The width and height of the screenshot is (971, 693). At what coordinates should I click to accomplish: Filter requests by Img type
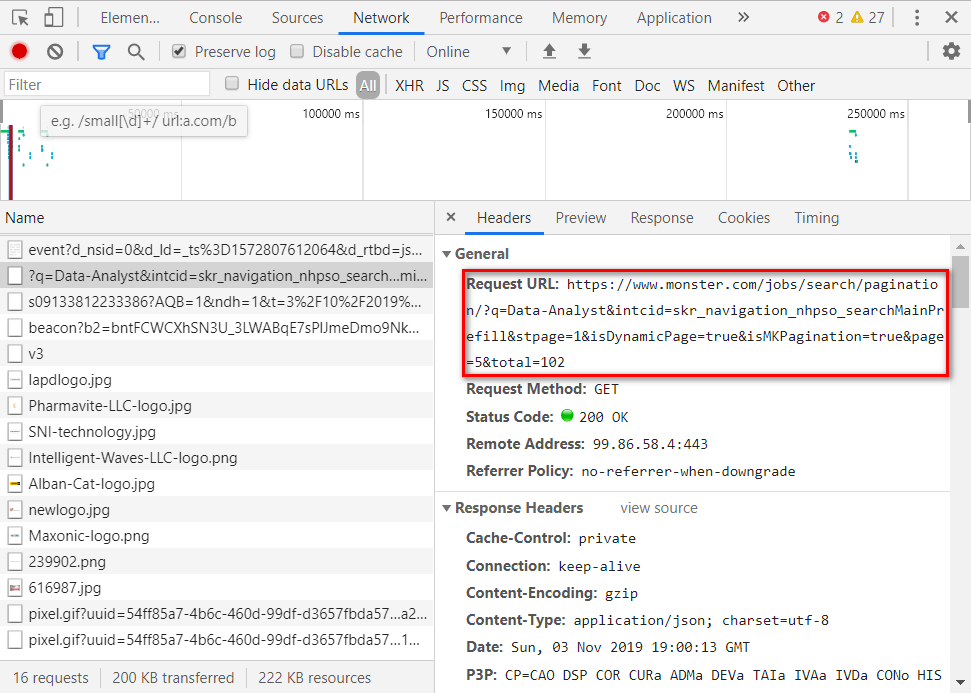(x=512, y=85)
